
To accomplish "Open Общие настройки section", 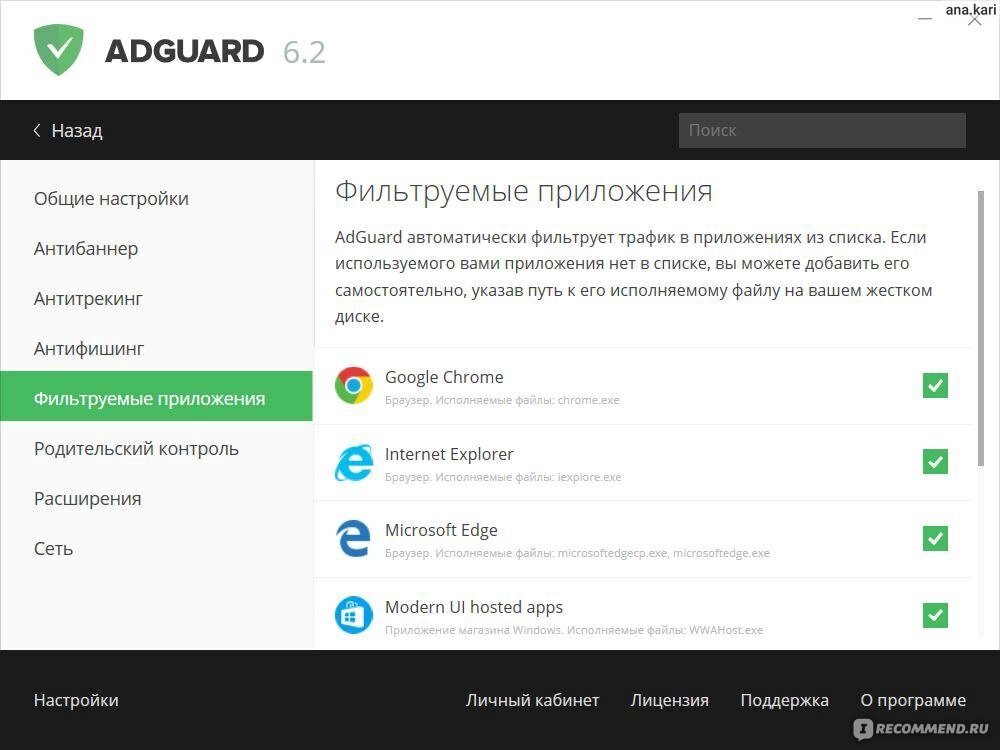I will pyautogui.click(x=156, y=198).
